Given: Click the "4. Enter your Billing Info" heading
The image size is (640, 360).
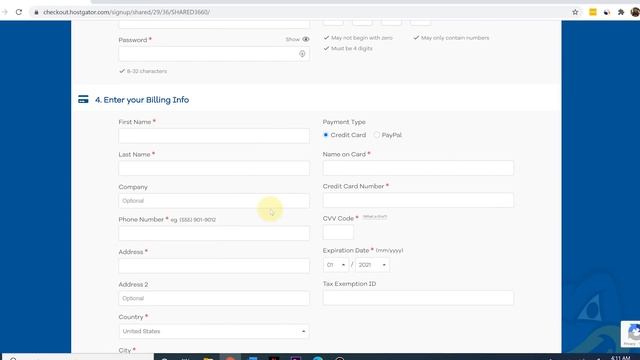Looking at the screenshot, I should pyautogui.click(x=142, y=100).
